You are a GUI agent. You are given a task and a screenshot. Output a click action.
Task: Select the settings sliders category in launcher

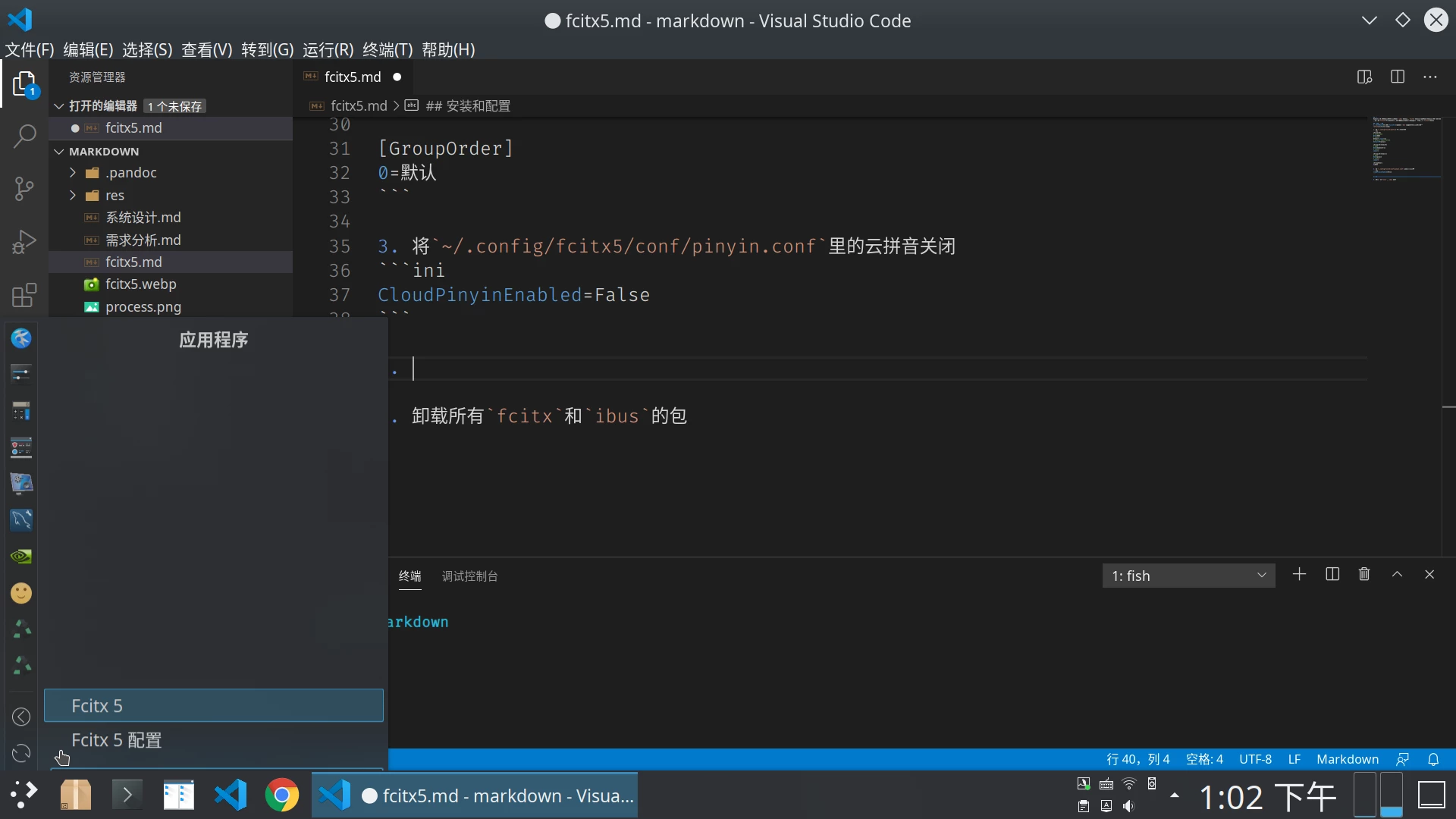click(21, 374)
